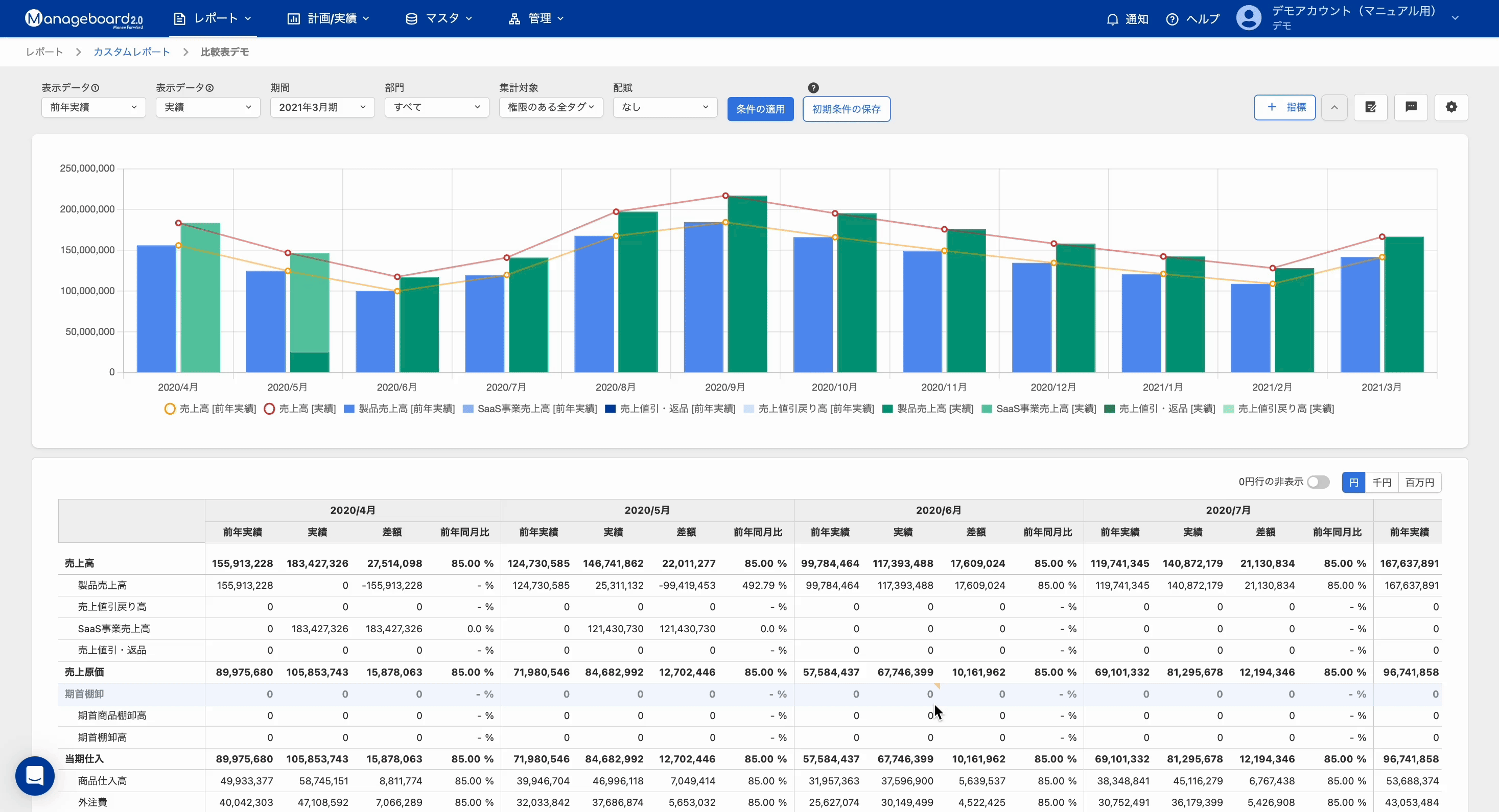Open the 部門 dropdown showing すべて
This screenshot has height=812, width=1499.
(x=436, y=107)
